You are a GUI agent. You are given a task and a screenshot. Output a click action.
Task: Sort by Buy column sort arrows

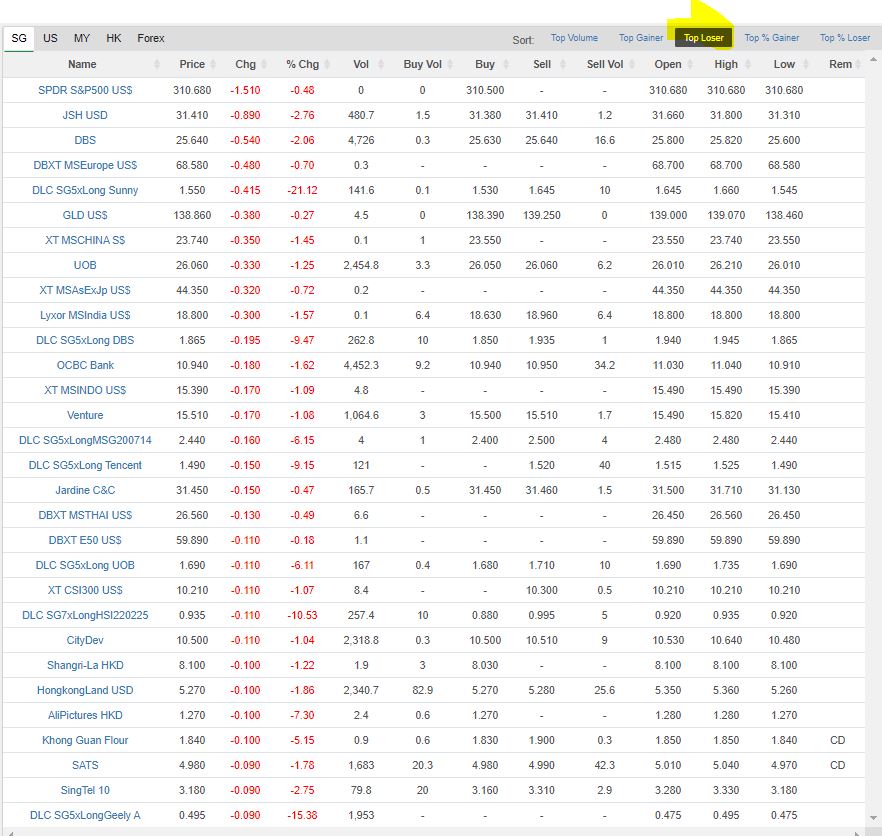tap(506, 65)
